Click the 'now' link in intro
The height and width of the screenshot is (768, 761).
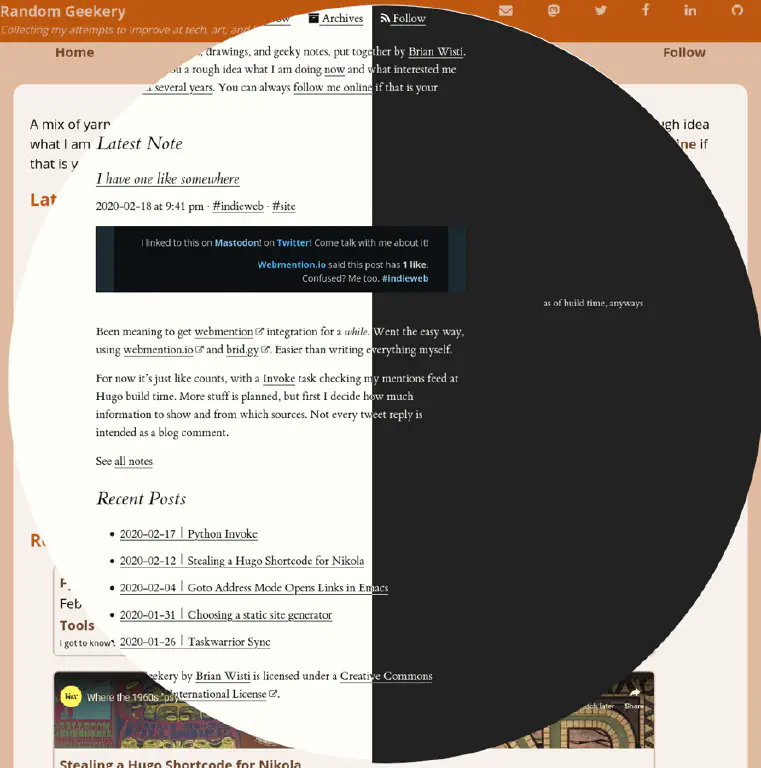(334, 70)
